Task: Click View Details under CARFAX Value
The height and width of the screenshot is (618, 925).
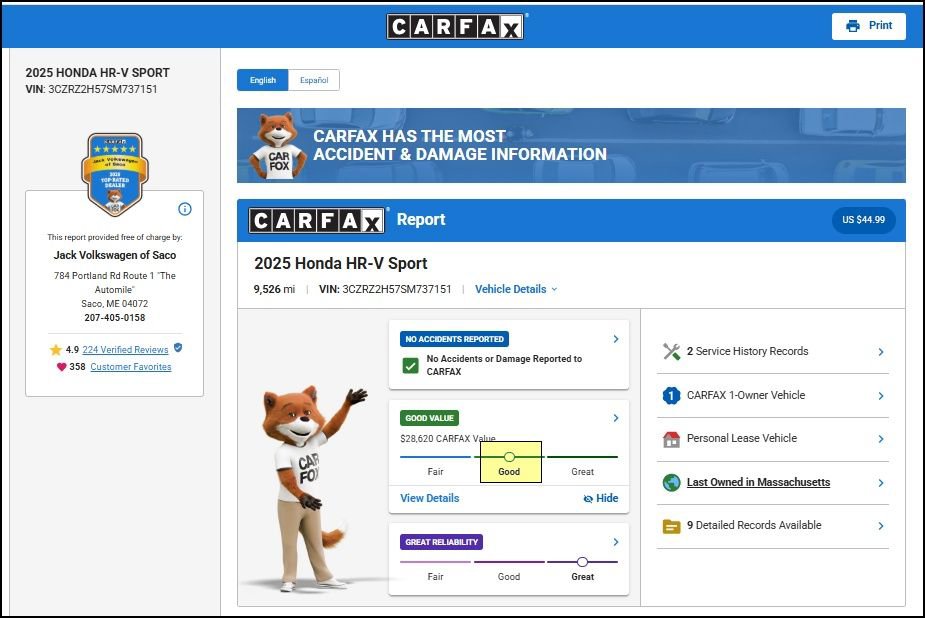Action: 429,498
